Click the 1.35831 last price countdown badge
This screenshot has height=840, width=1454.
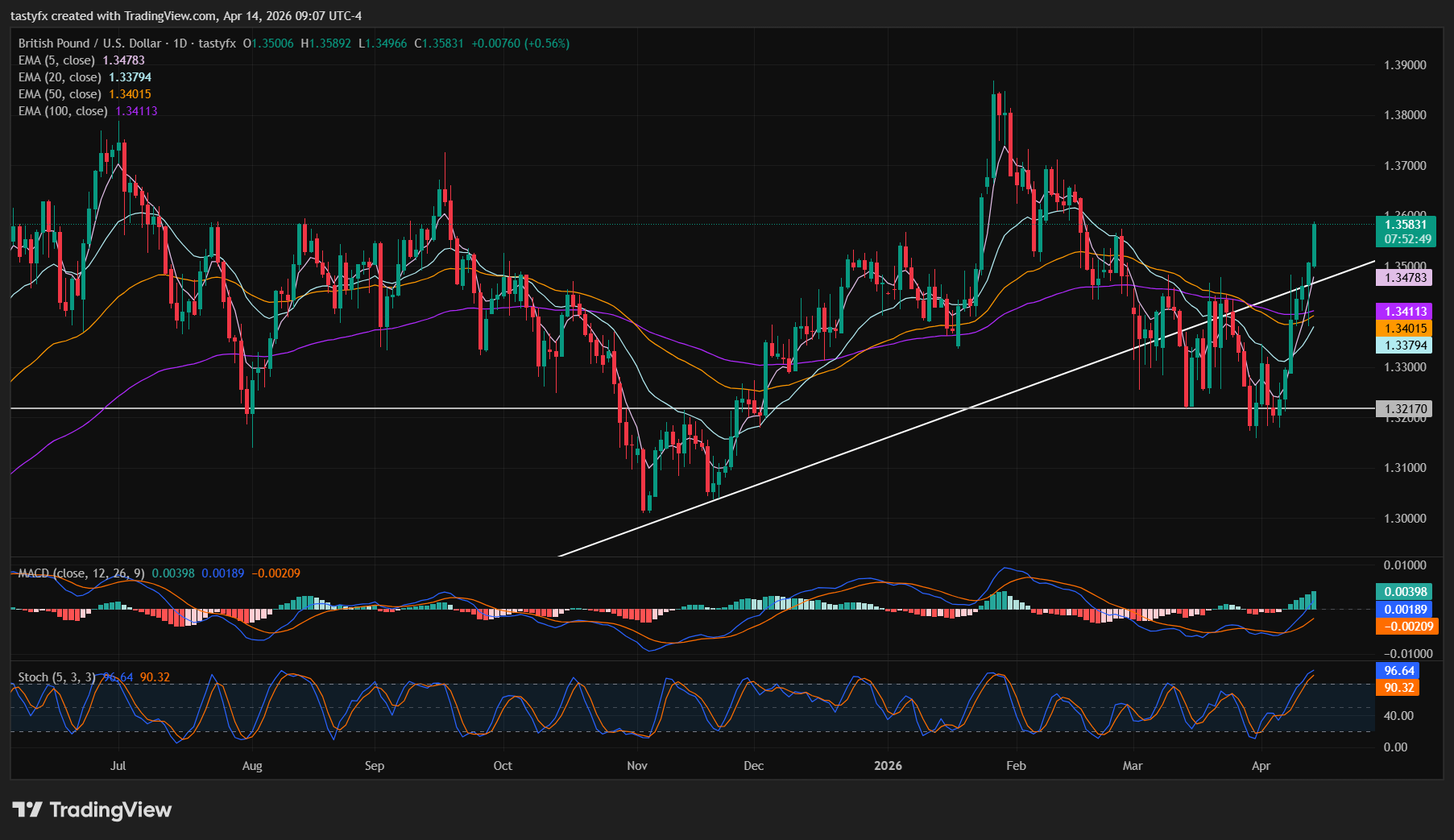(x=1405, y=232)
